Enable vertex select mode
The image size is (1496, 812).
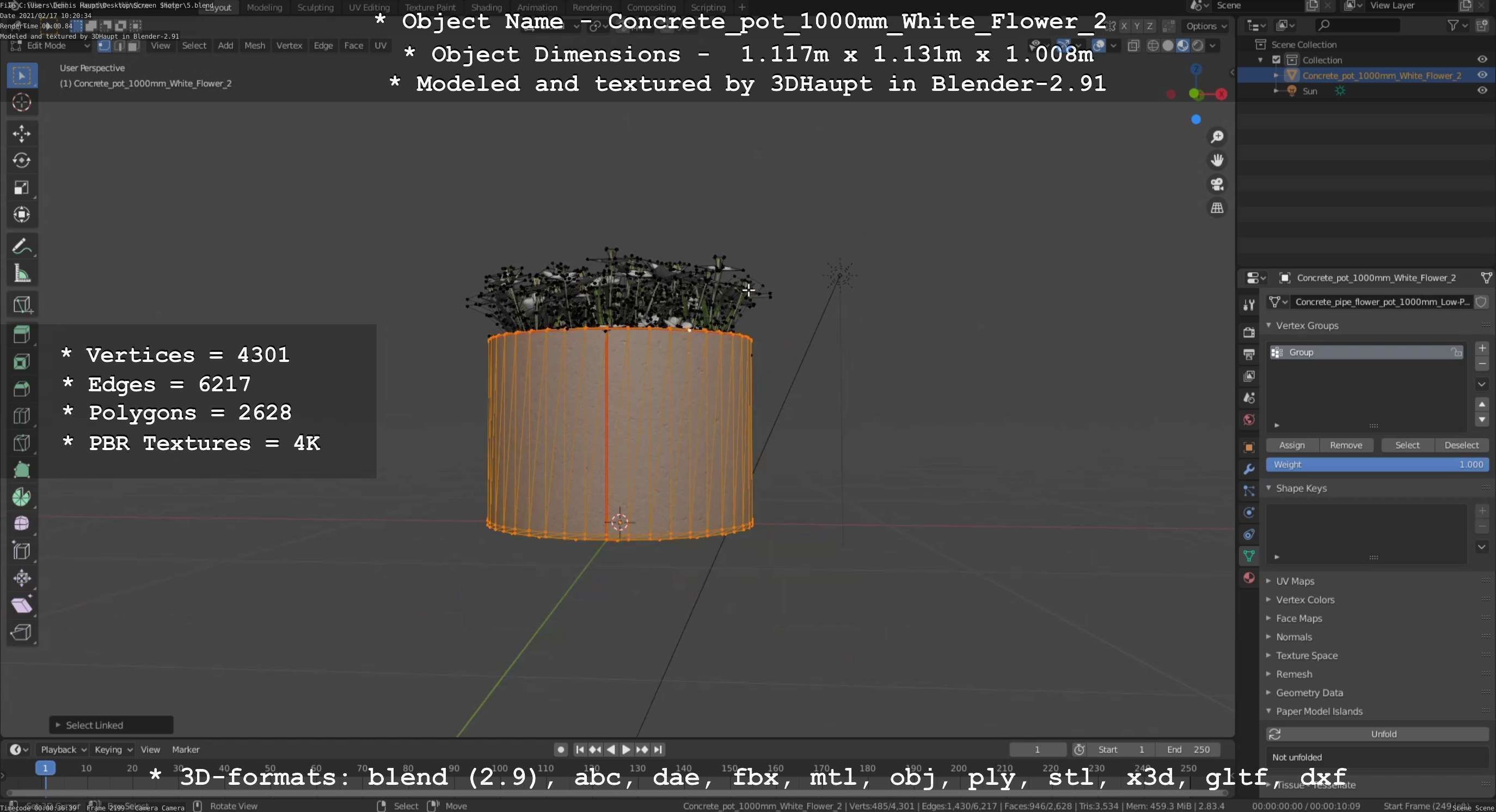105,46
